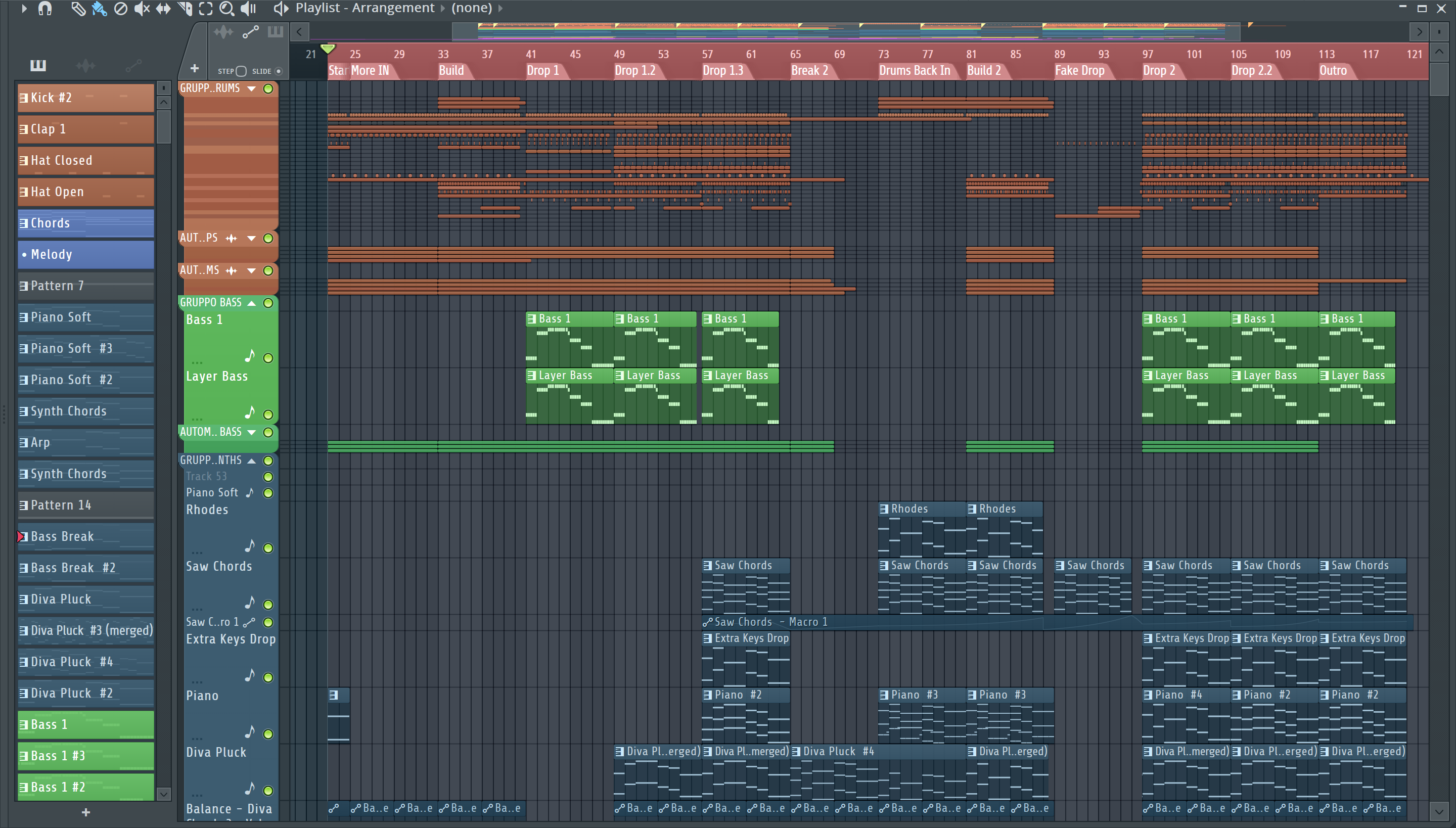Click the speaker icon beside Playlist title

coord(281,8)
